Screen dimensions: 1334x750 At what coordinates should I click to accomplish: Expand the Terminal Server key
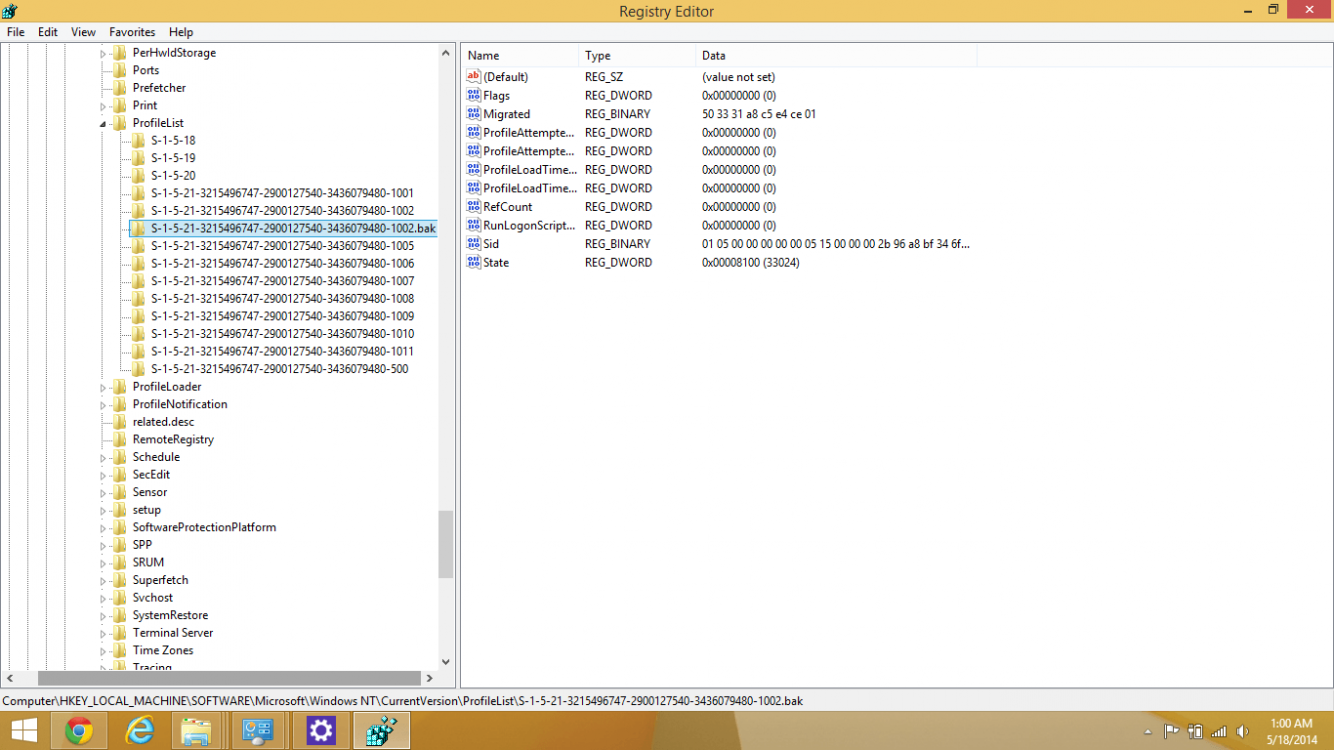coord(103,633)
